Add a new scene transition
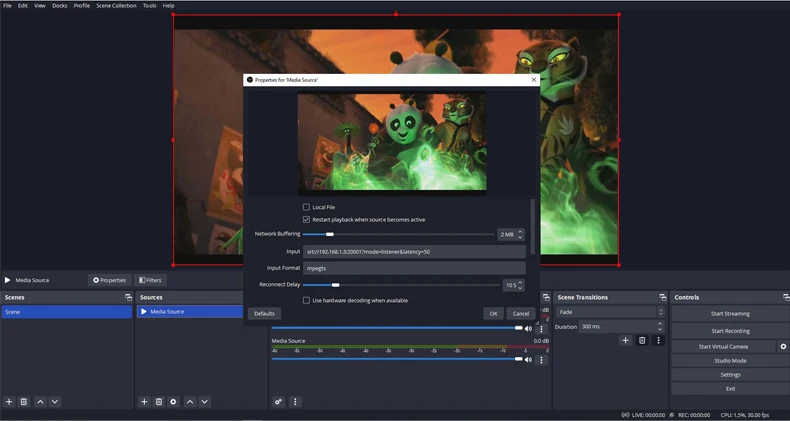The image size is (790, 421). point(625,341)
